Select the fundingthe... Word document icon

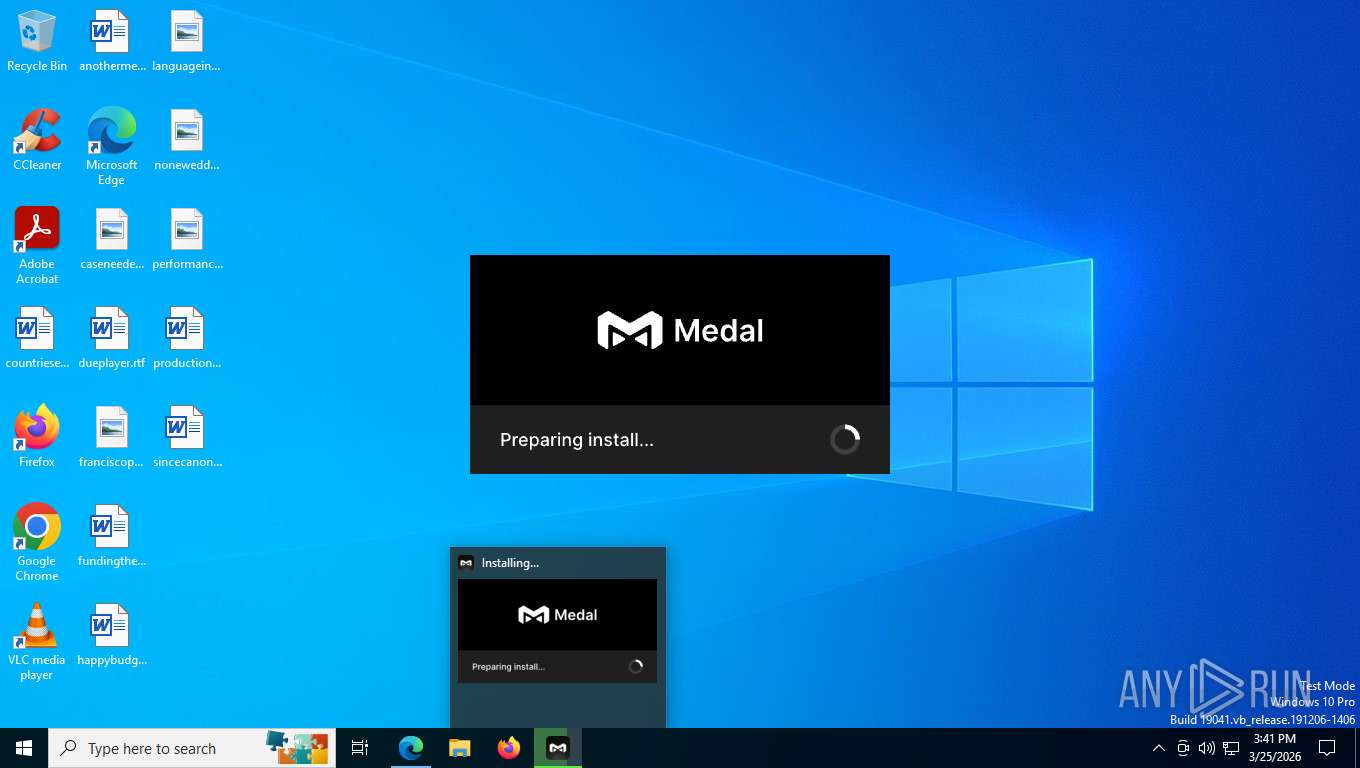click(x=111, y=536)
